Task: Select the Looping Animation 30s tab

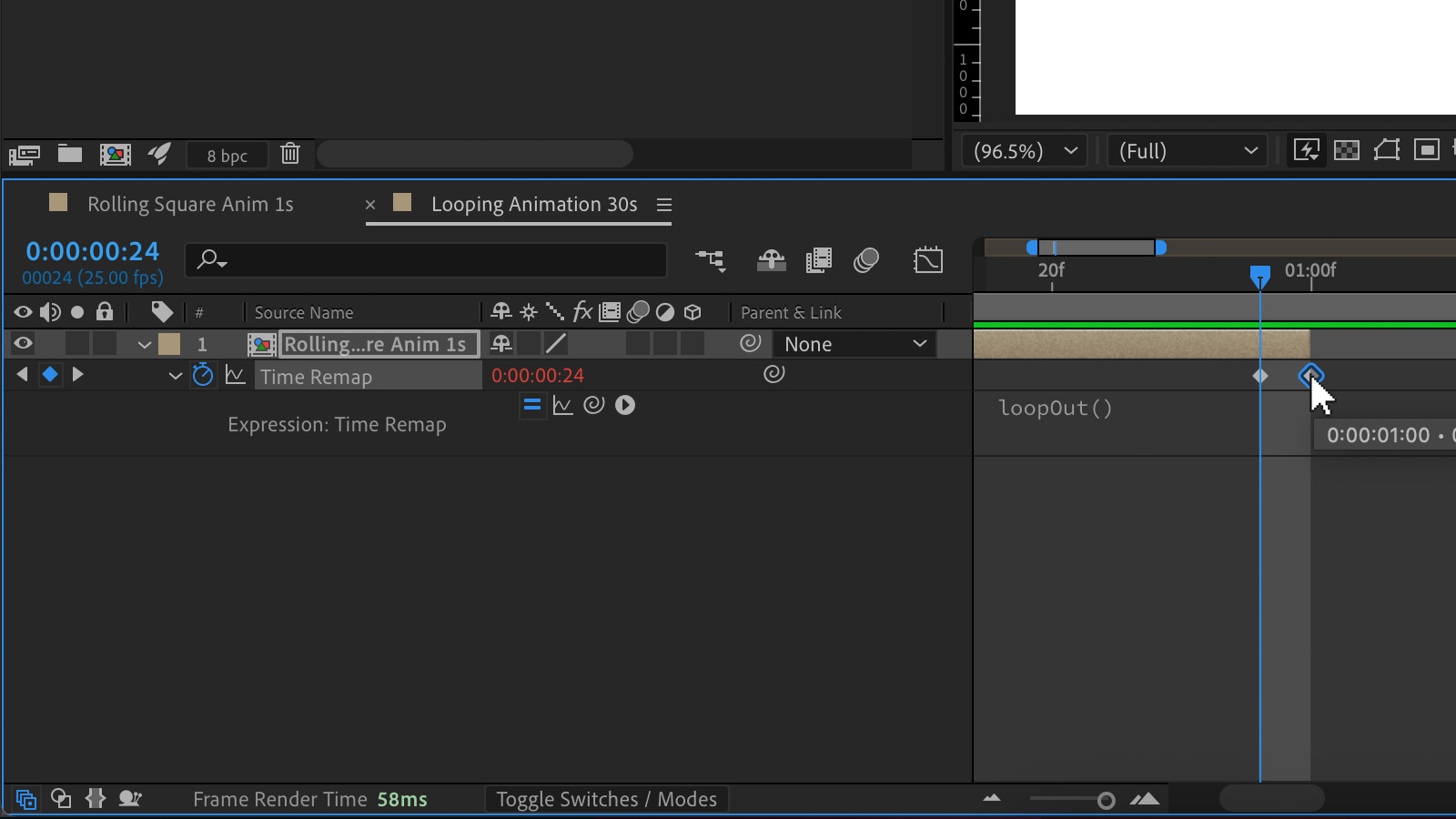Action: point(534,204)
